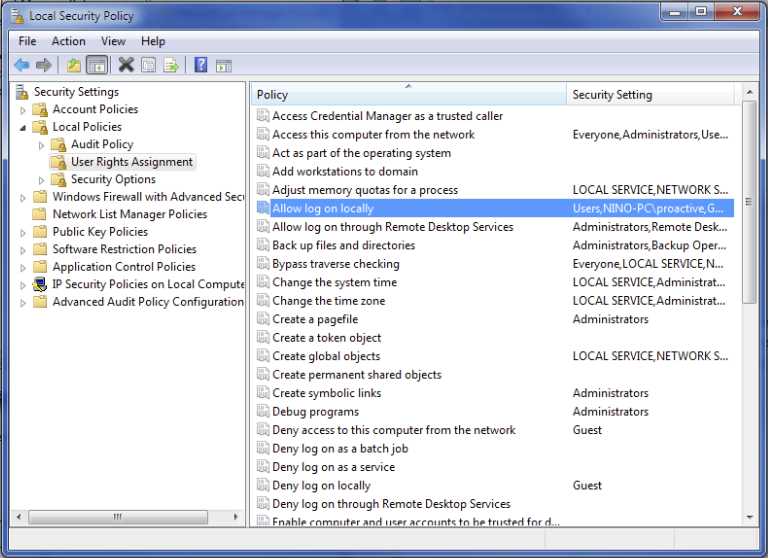Click the Up one level folder icon
Image resolution: width=768 pixels, height=558 pixels.
[73, 65]
